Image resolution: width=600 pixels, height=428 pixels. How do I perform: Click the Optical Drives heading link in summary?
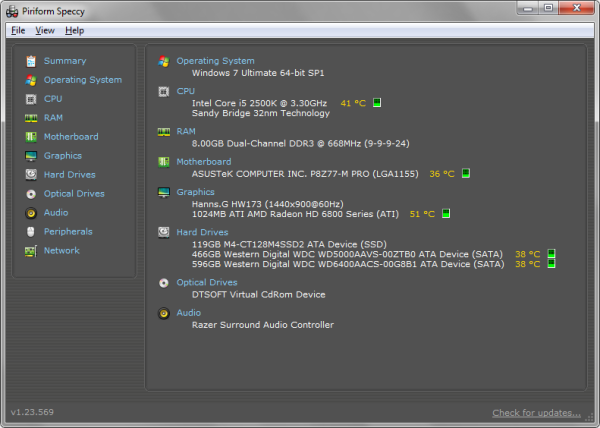pyautogui.click(x=207, y=283)
